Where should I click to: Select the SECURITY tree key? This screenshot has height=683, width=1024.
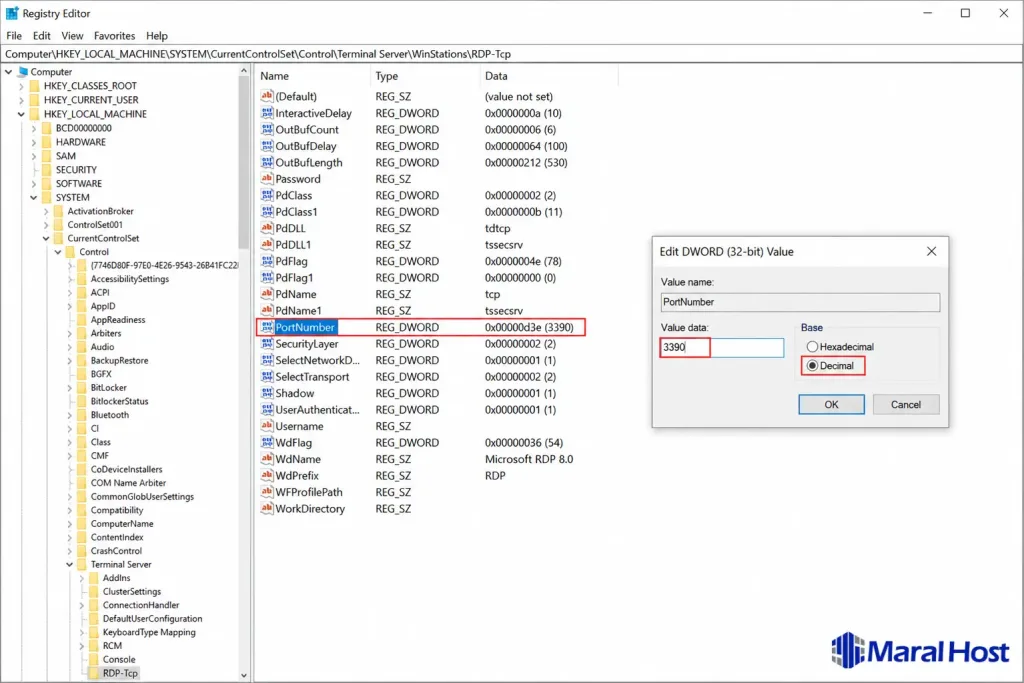click(x=76, y=170)
